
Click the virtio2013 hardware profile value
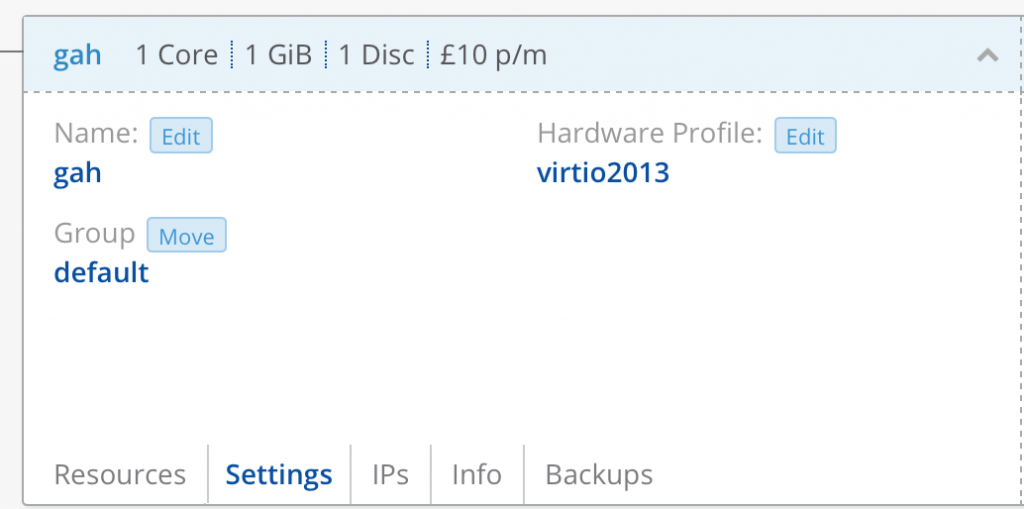pyautogui.click(x=603, y=174)
